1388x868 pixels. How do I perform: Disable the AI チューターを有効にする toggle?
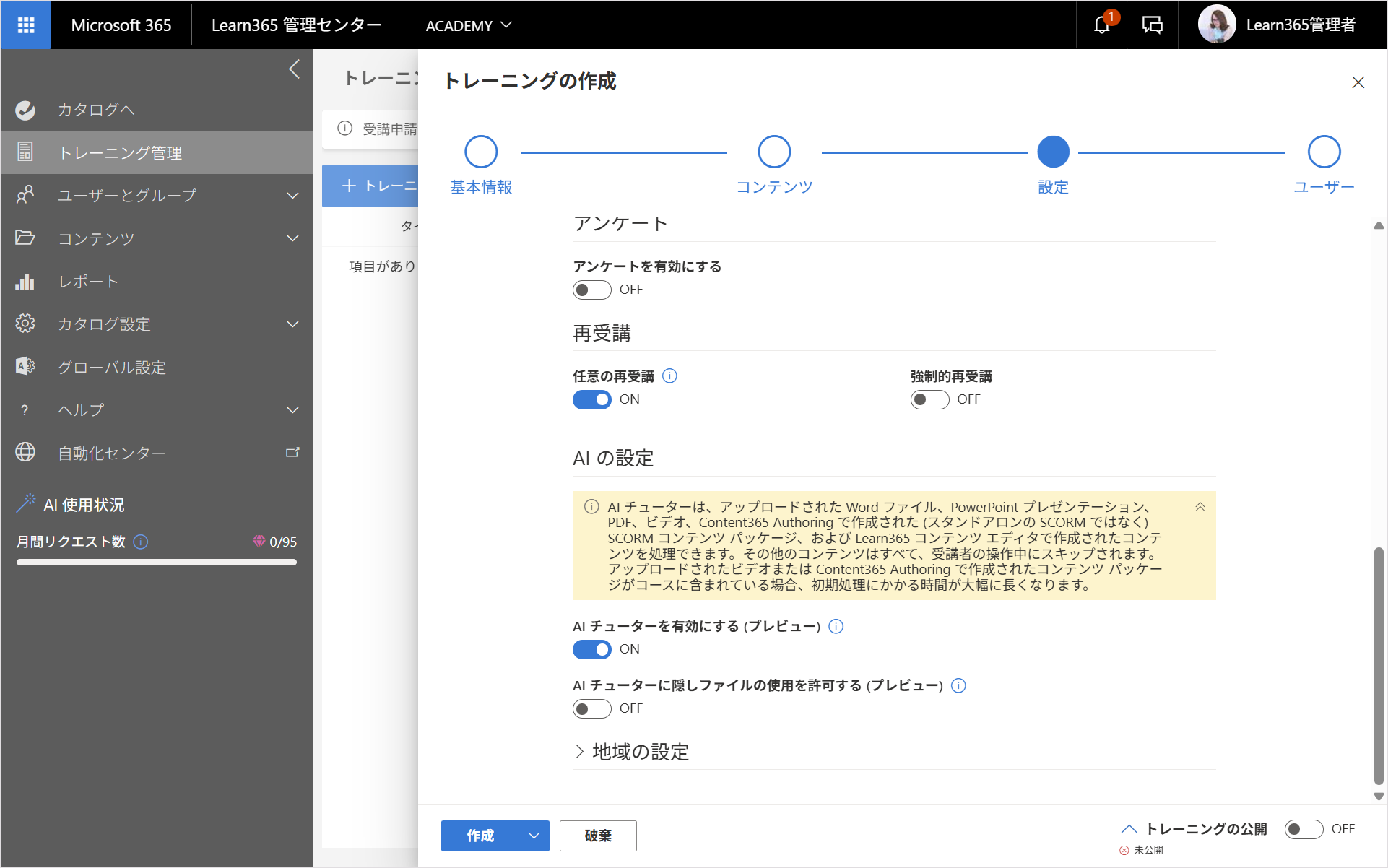tap(591, 649)
